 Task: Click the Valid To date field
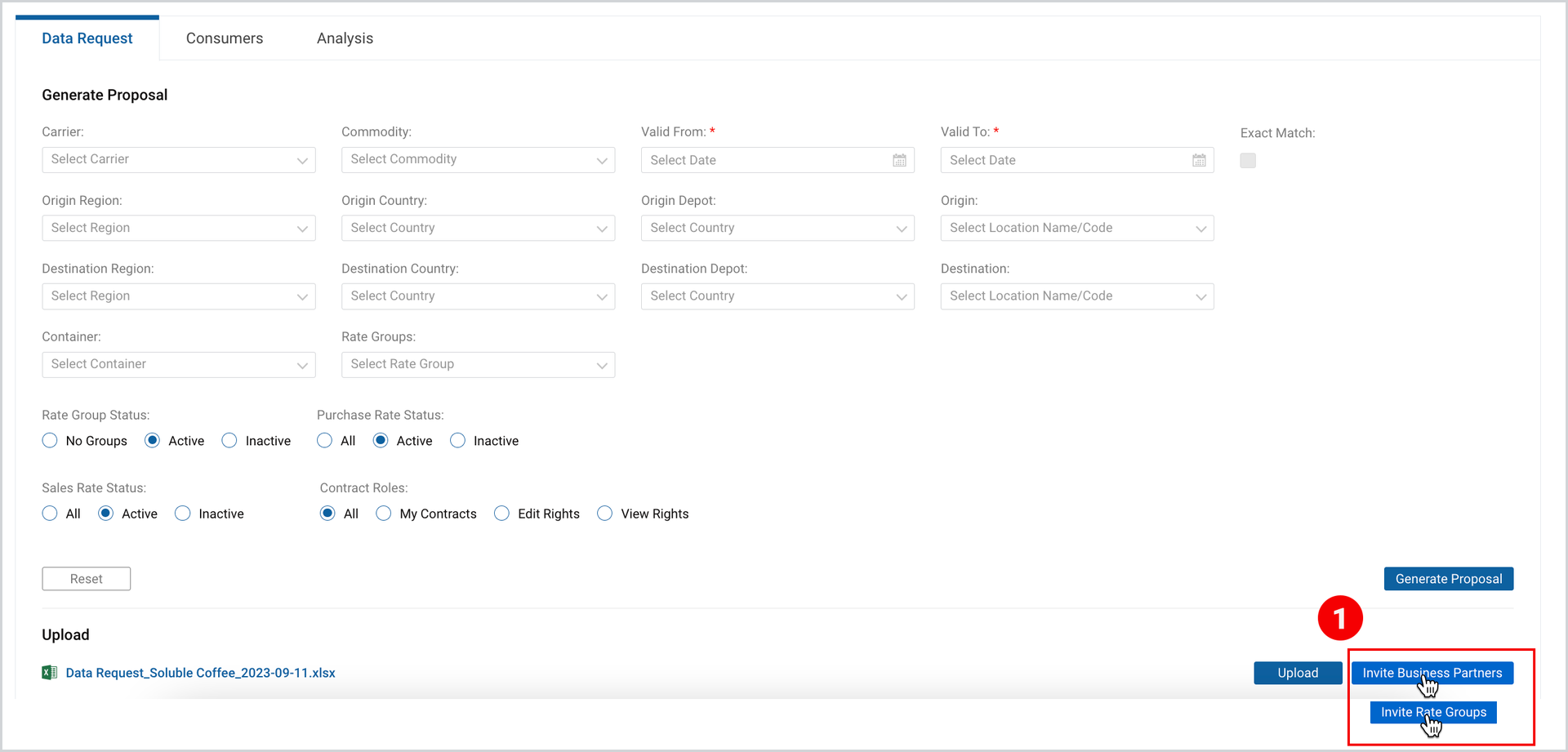click(1077, 160)
